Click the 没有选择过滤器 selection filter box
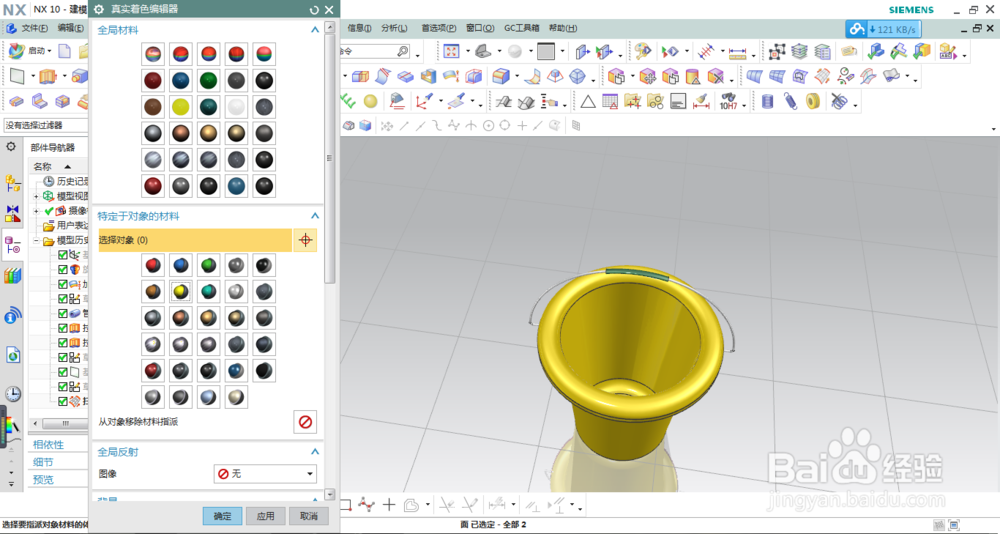This screenshot has width=1000, height=534. (45, 125)
